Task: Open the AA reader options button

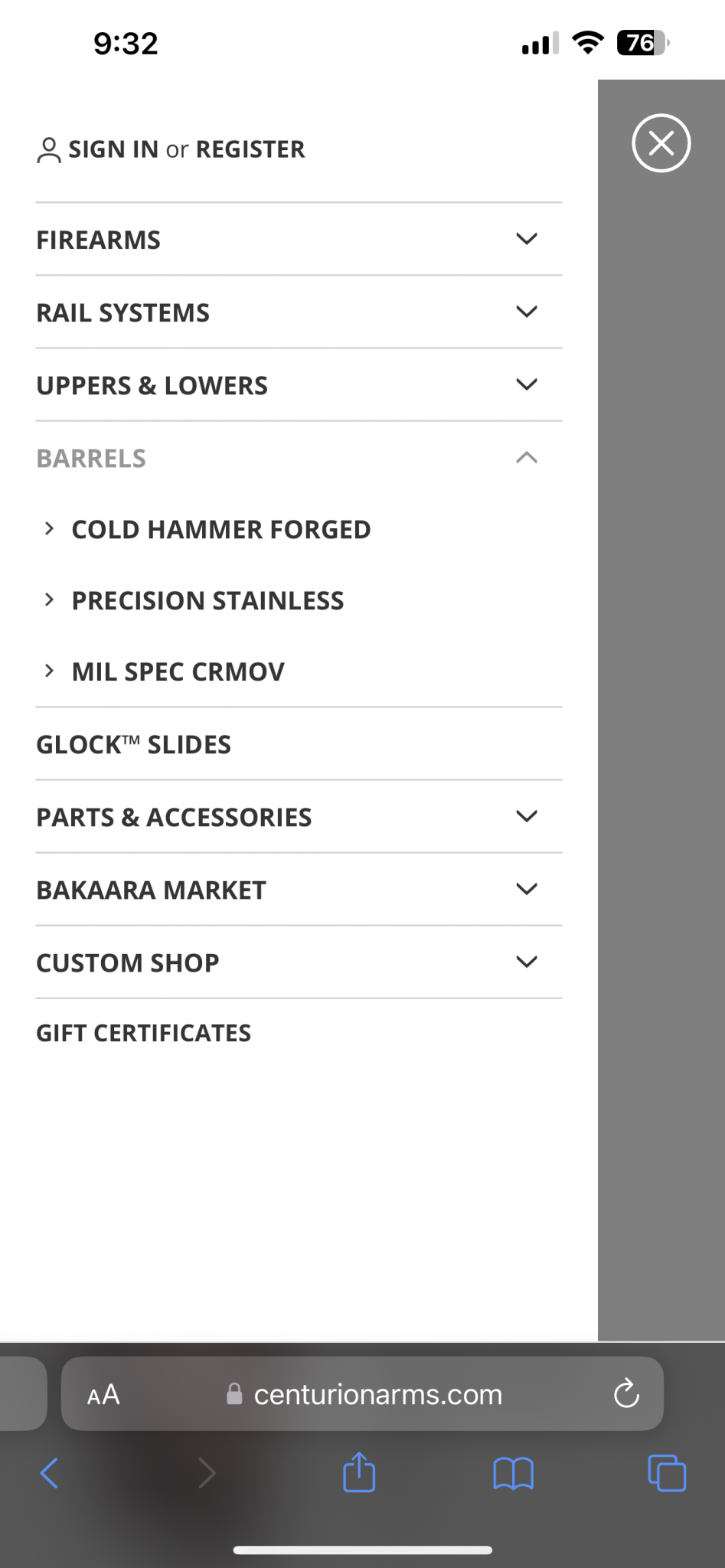Action: tap(103, 1395)
